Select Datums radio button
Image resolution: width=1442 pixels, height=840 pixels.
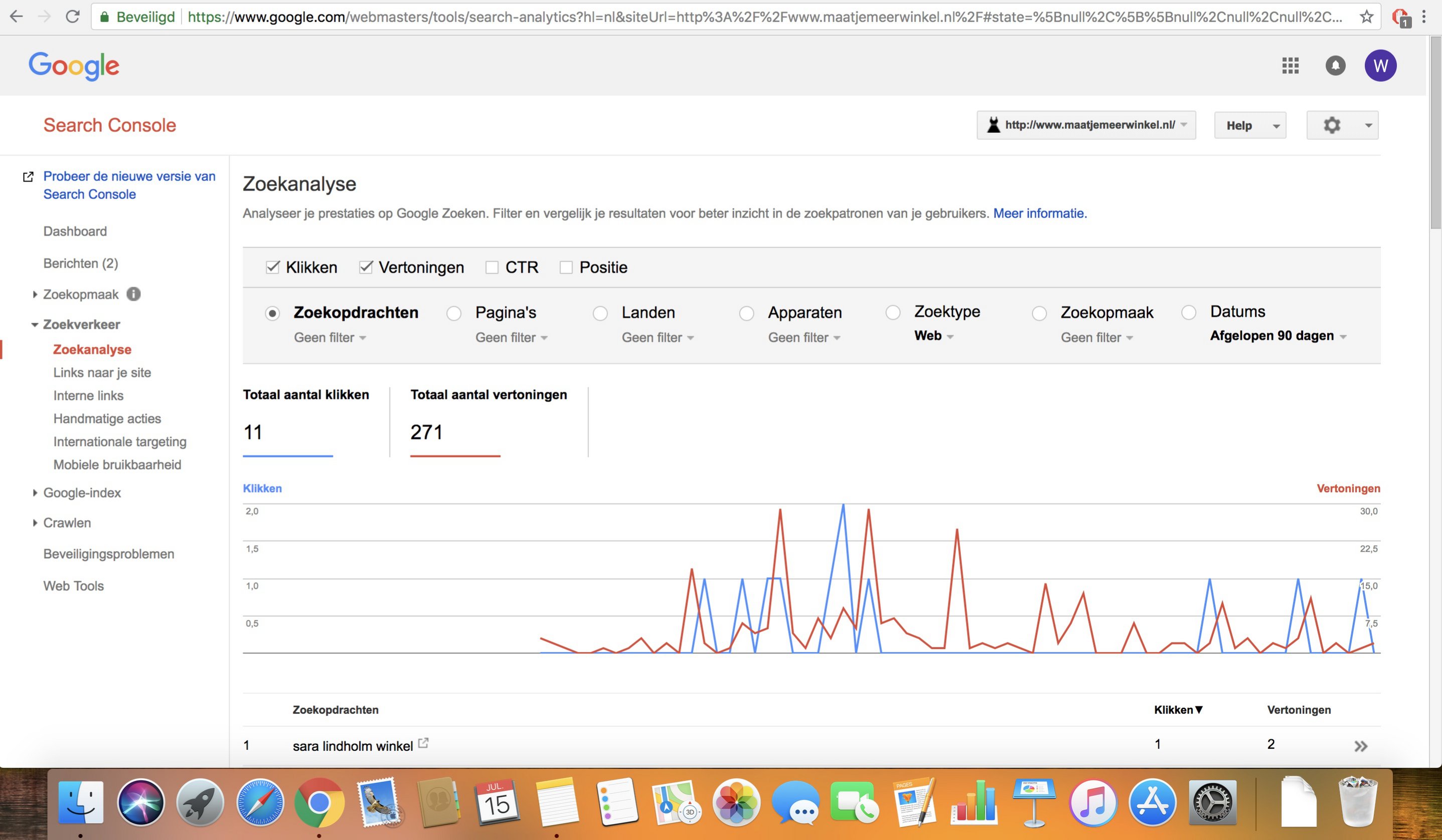(1189, 312)
